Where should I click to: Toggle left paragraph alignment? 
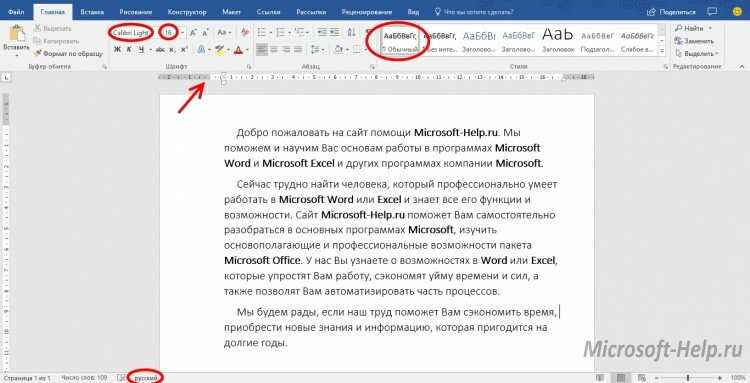[262, 49]
